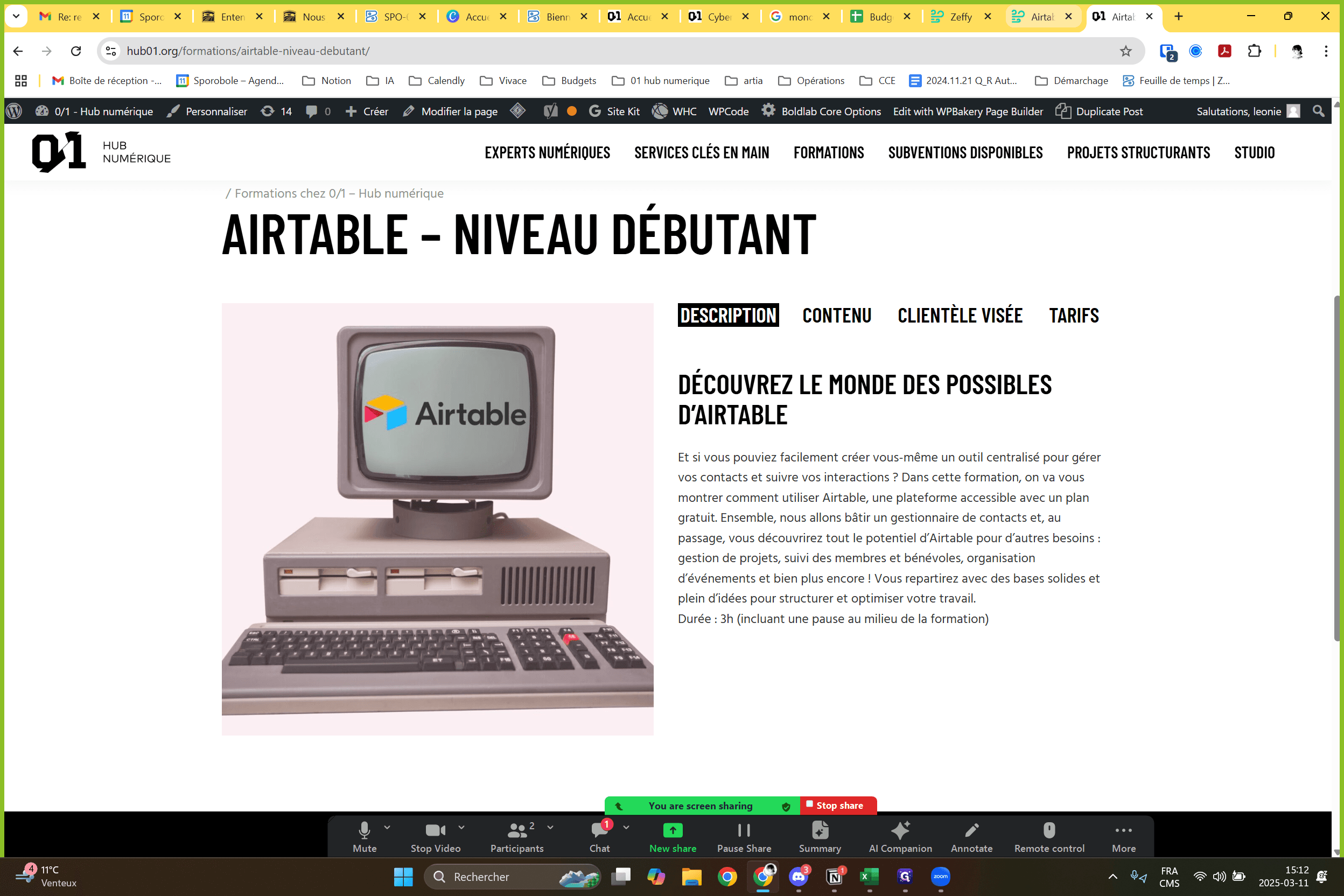The height and width of the screenshot is (896, 1344).
Task: Stop video in the Zoom toolbar
Action: (436, 837)
